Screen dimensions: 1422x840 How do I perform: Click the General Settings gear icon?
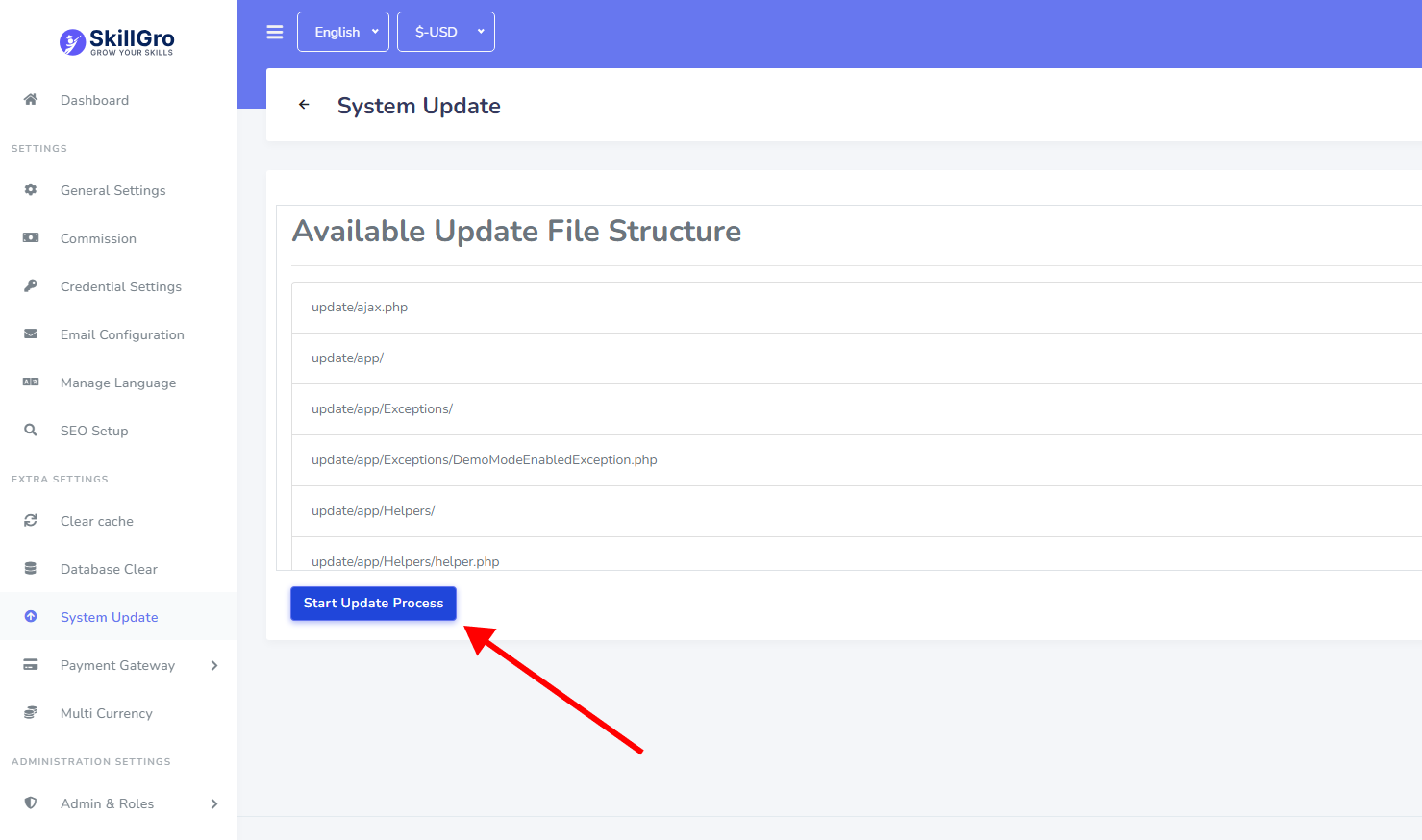pos(31,190)
